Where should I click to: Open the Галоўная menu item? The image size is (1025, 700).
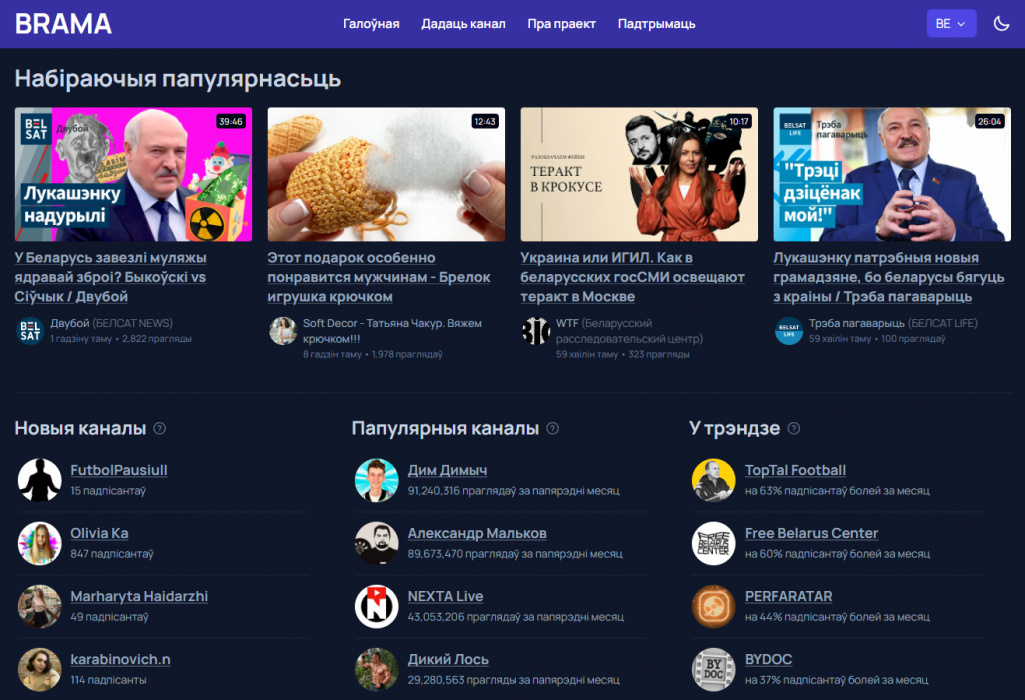coord(371,24)
